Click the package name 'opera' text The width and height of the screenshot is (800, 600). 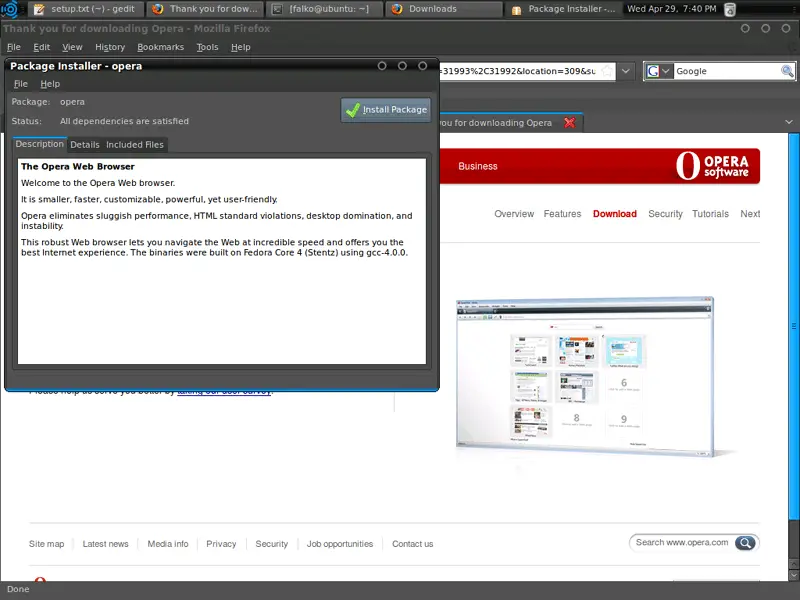pyautogui.click(x=72, y=102)
